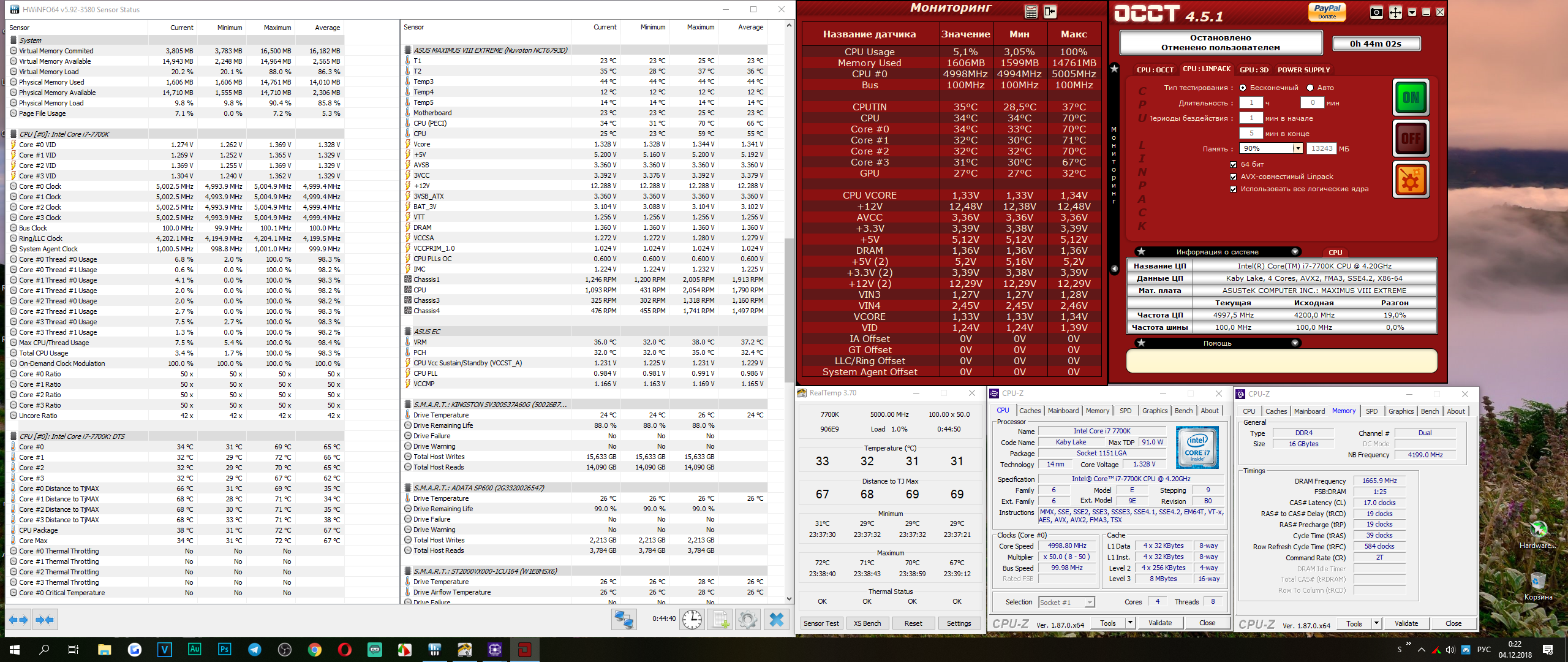Click the OCCT monitoring table view icon
Screen dimensions: 1568x662
click(1031, 12)
